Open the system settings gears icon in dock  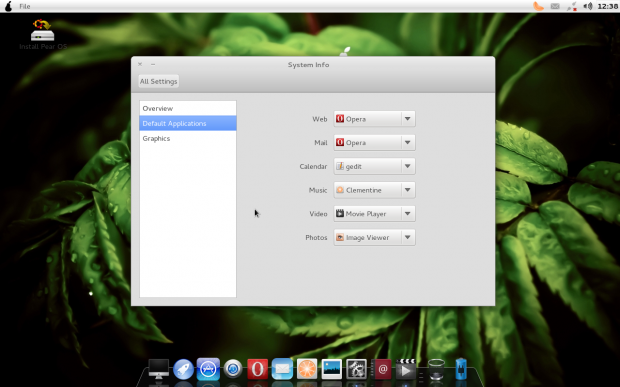click(x=356, y=369)
